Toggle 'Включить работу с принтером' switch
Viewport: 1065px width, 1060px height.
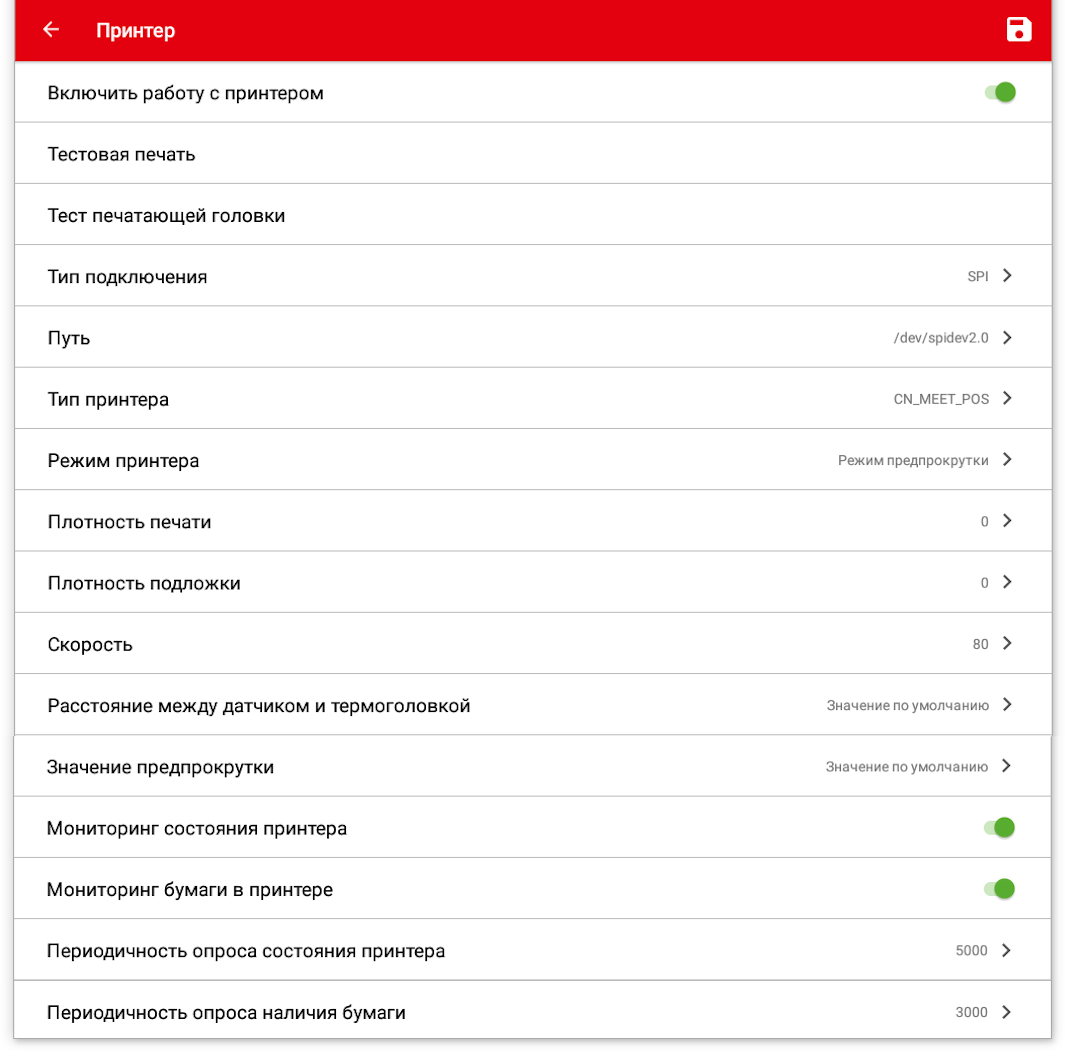(x=1000, y=93)
